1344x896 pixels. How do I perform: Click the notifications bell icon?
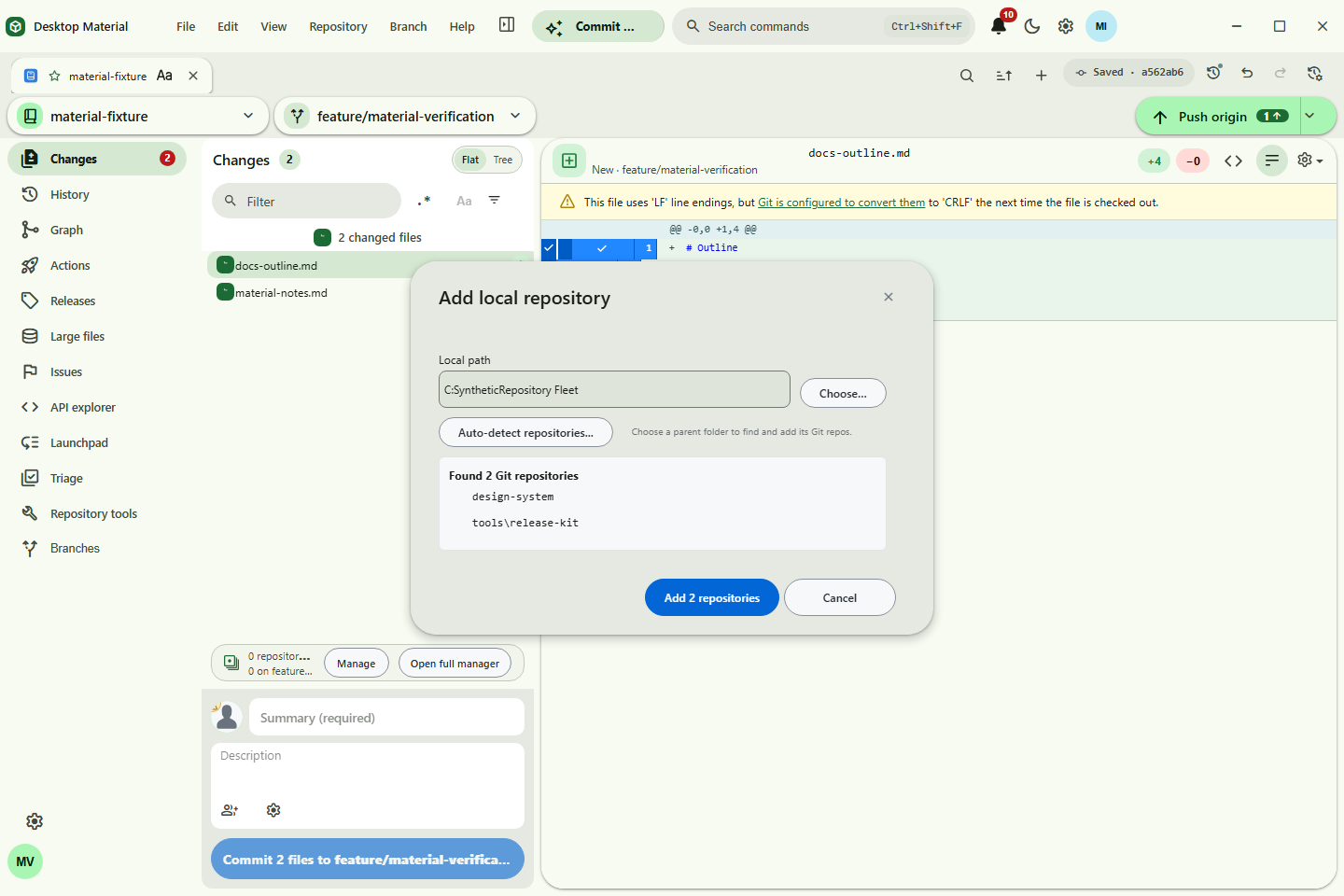999,26
